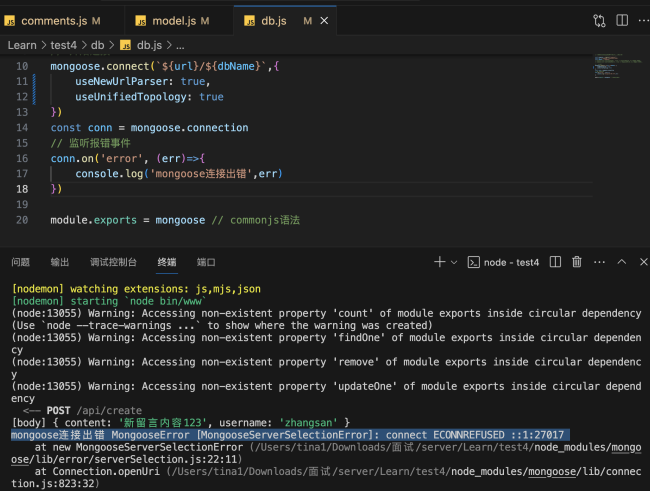Click the db folder breadcrumb
This screenshot has height=491, width=650.
point(97,45)
